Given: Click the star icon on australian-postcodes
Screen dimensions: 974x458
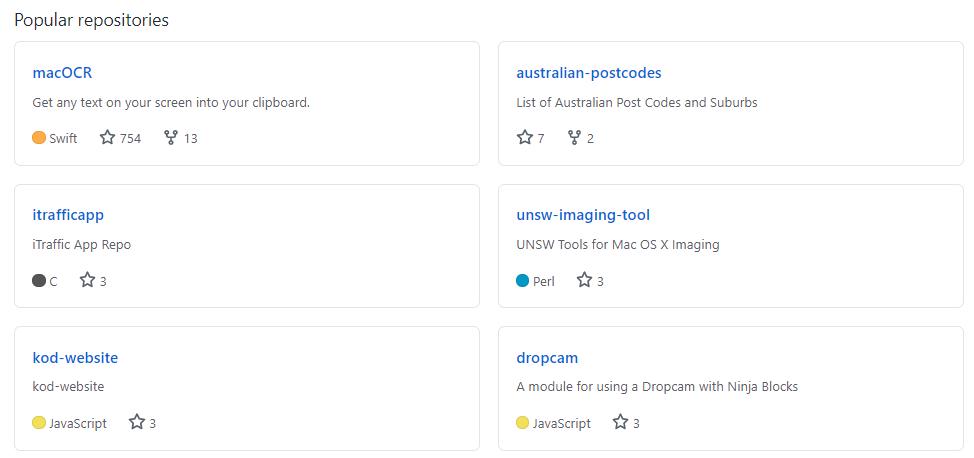Looking at the screenshot, I should [524, 138].
